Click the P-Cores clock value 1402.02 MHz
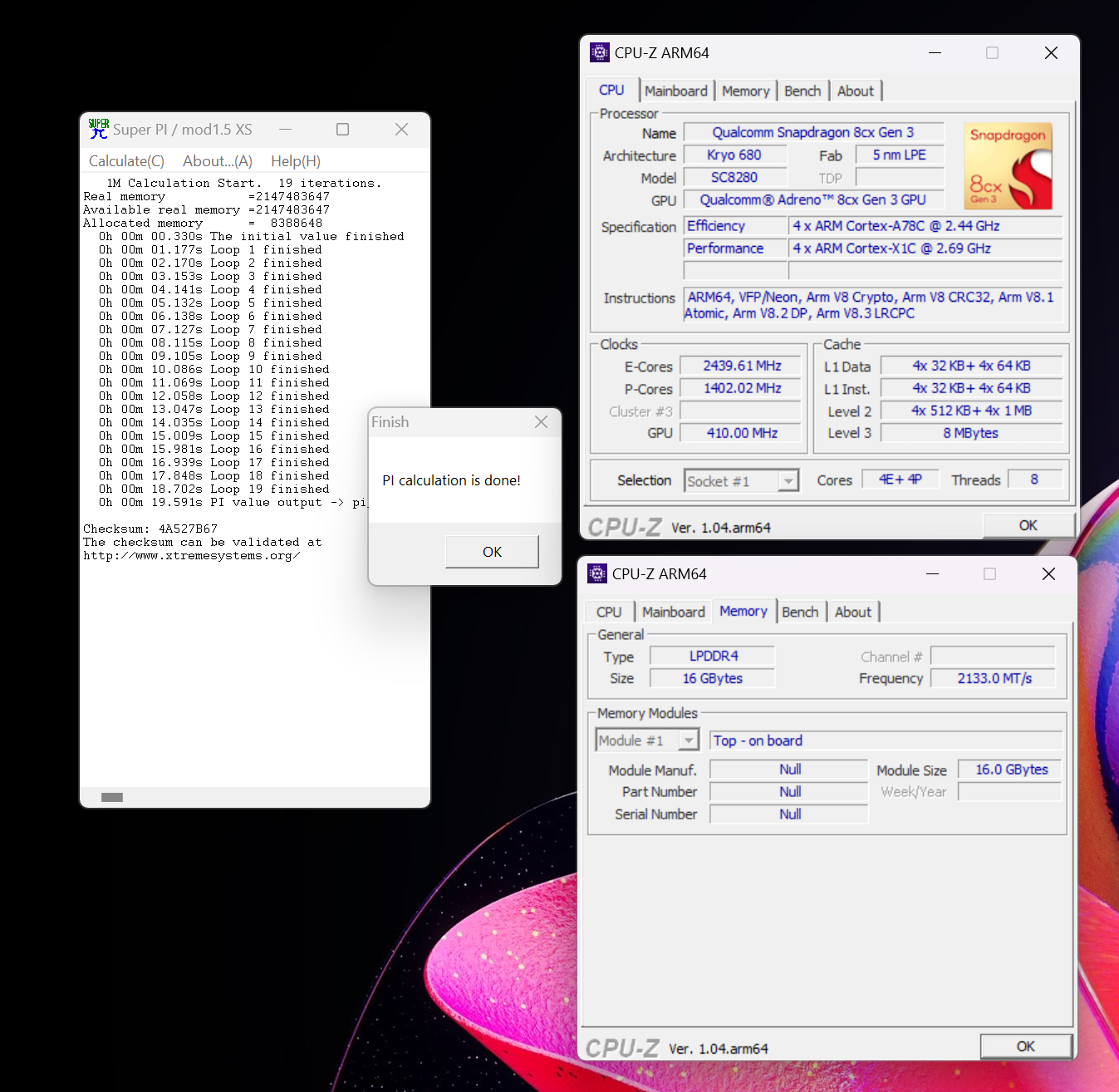 click(x=742, y=388)
